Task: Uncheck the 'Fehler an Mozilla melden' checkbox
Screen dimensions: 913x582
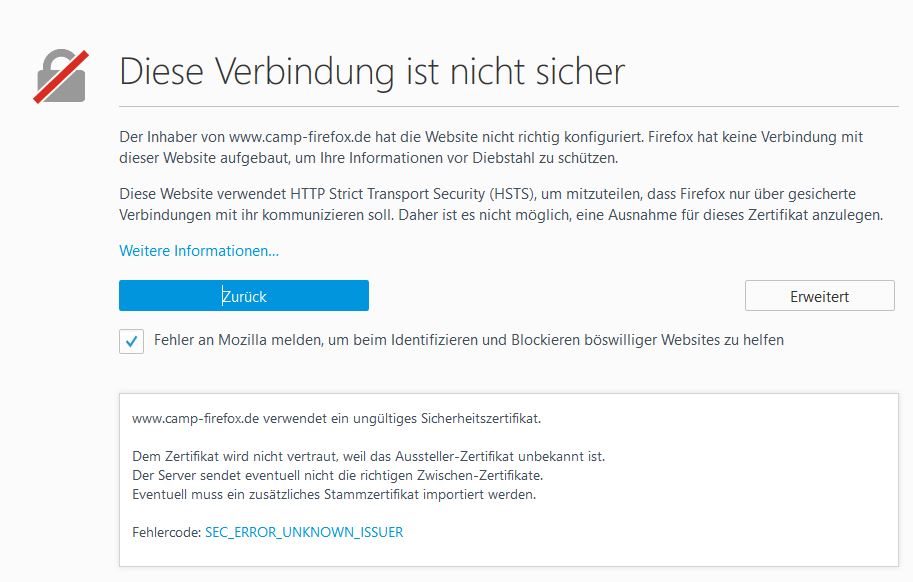Action: pos(131,341)
